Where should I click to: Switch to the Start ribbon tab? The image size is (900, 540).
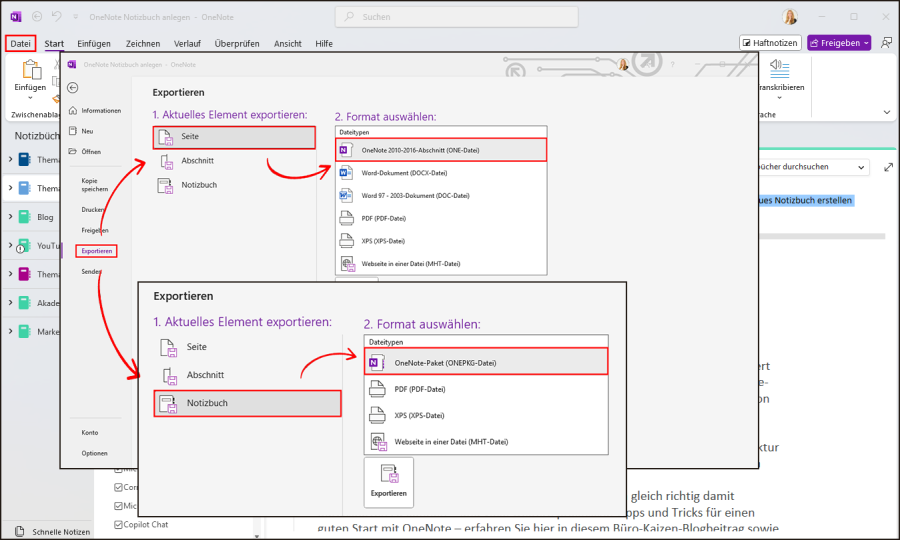[x=54, y=44]
